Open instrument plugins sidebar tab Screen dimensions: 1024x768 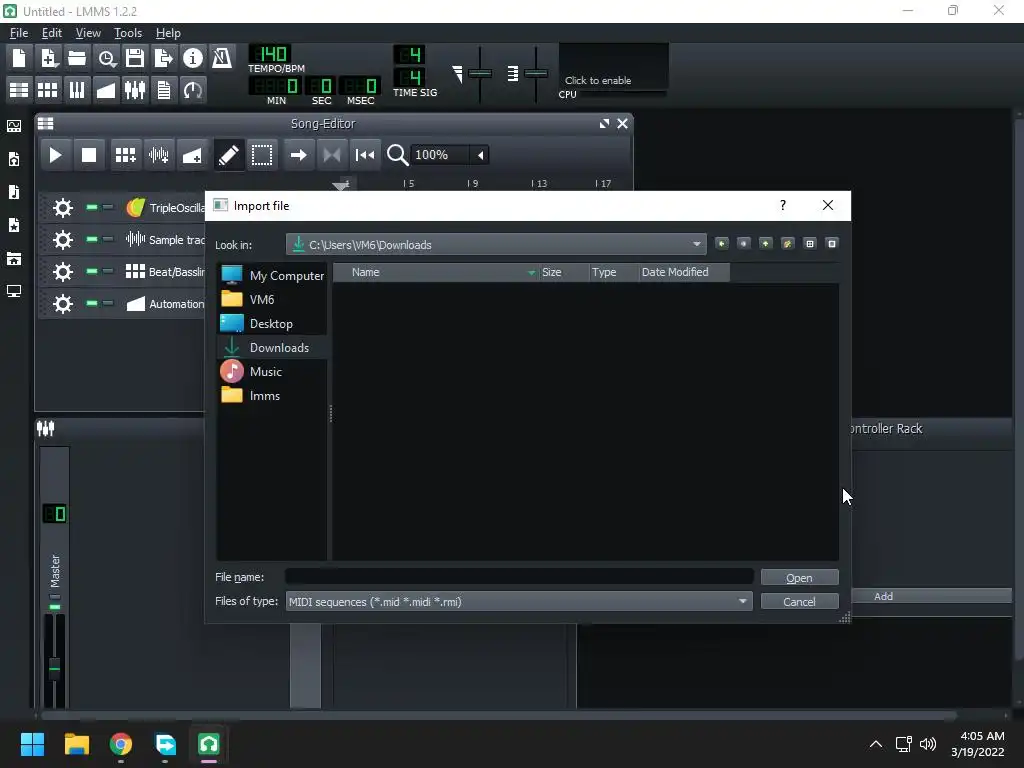[14, 126]
